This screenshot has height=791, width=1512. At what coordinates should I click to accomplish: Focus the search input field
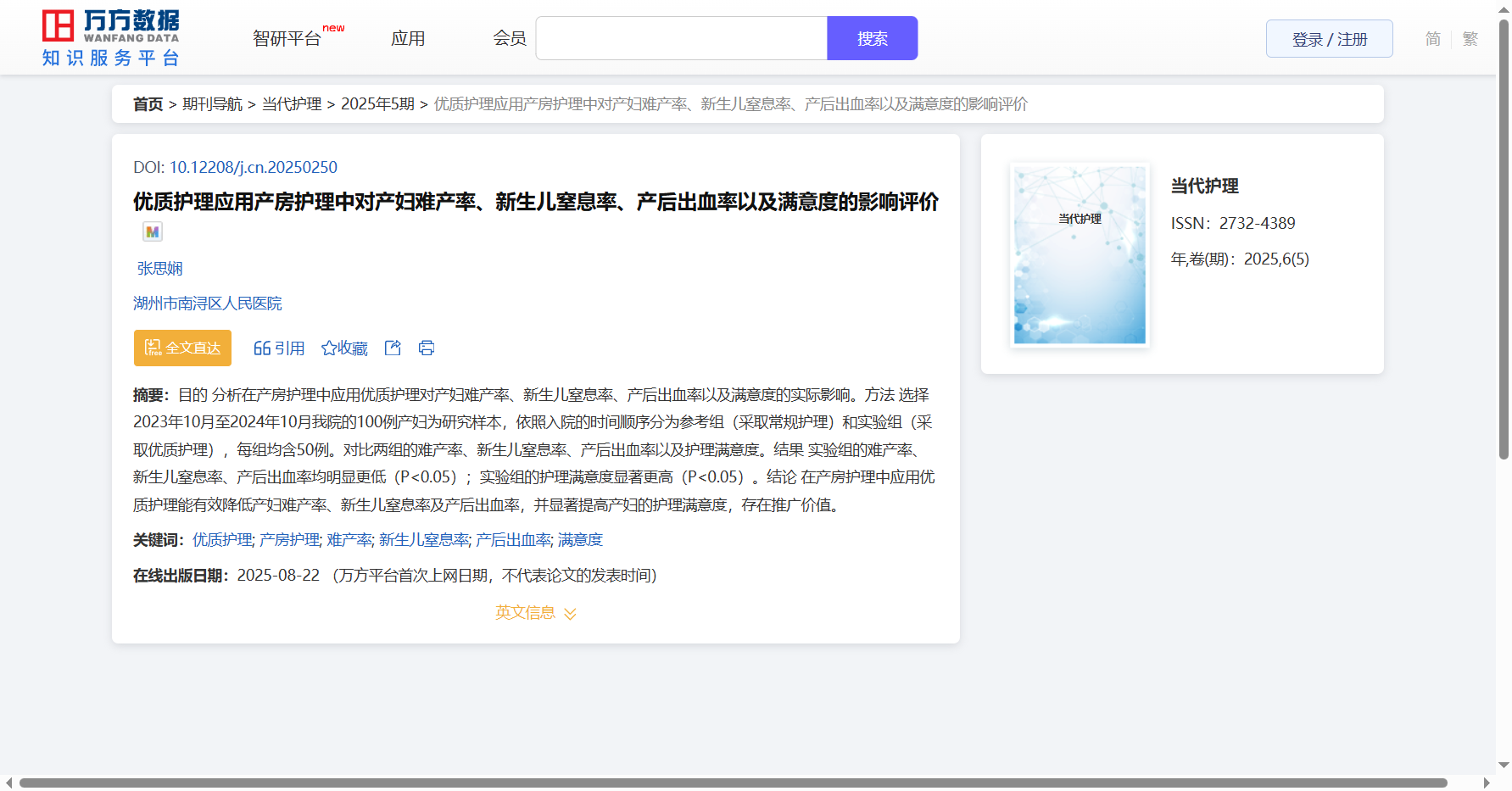(x=681, y=39)
